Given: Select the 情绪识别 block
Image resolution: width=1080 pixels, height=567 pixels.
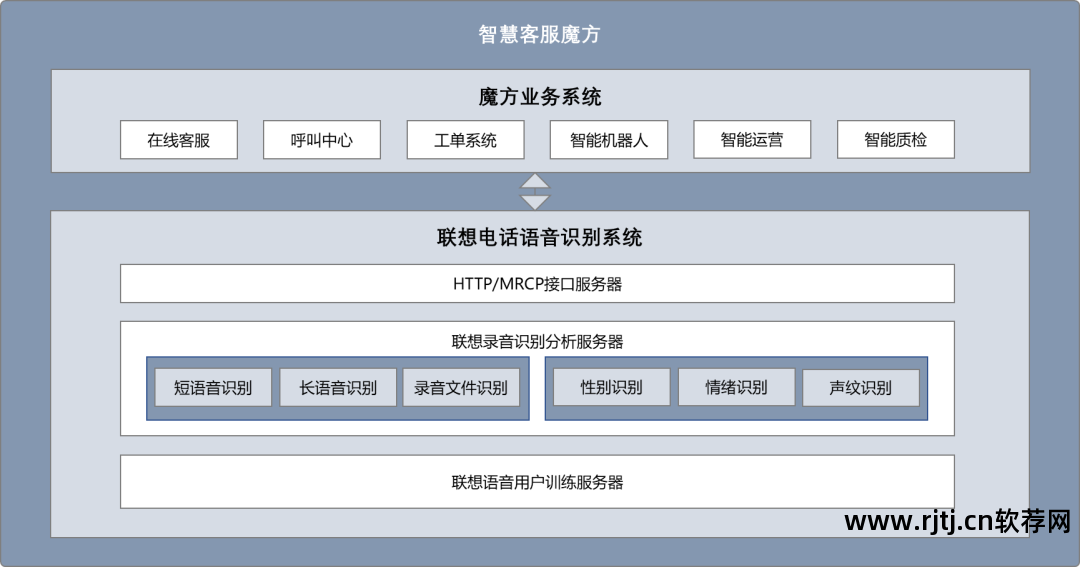Looking at the screenshot, I should coord(736,387).
